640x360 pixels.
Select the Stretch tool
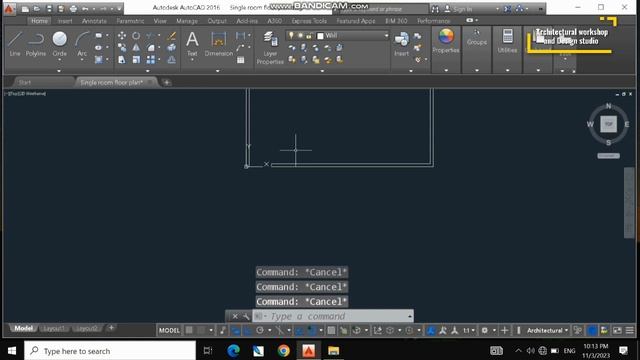coord(122,60)
